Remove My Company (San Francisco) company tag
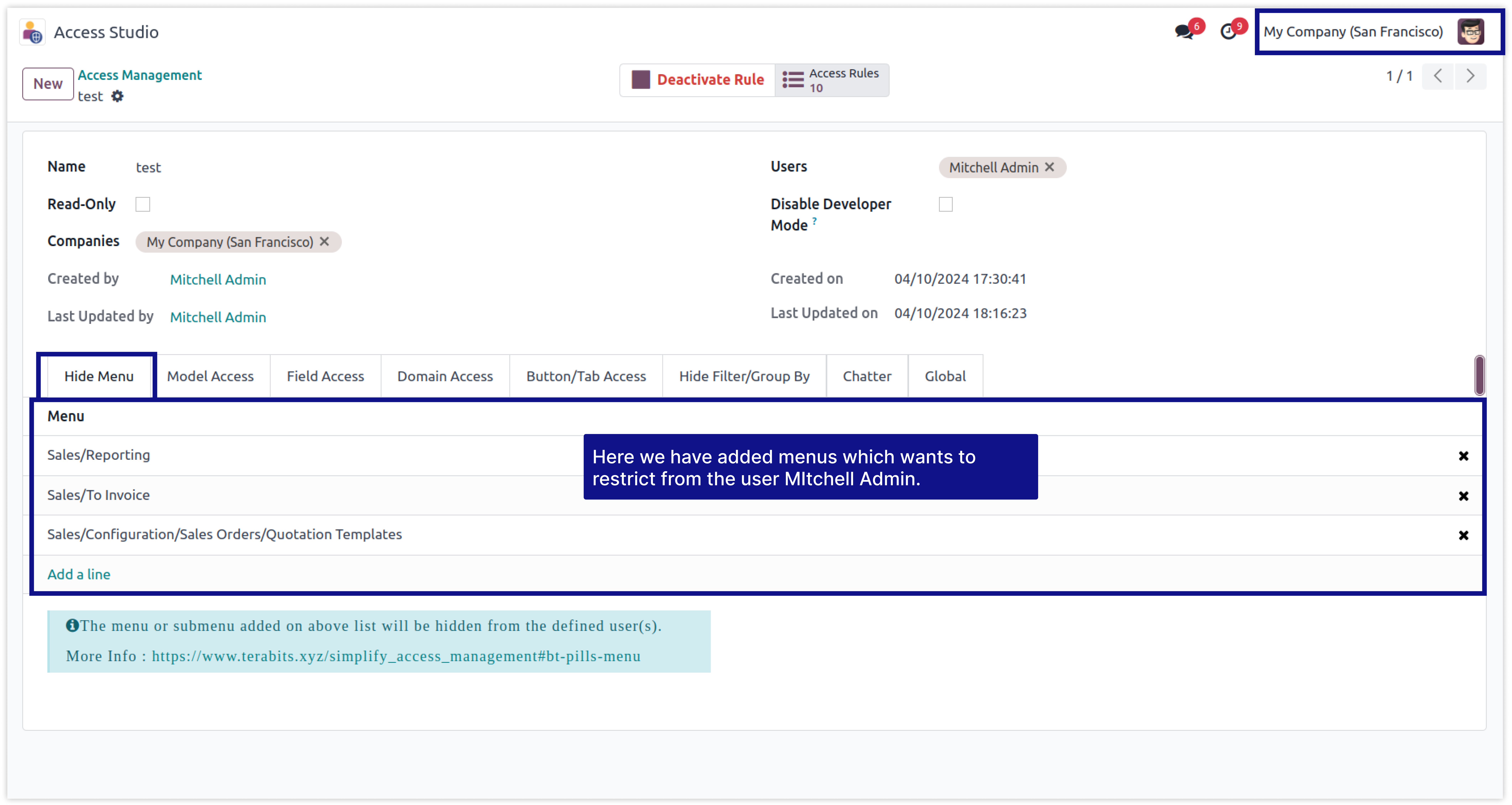Screen dimensions: 1512x805 pyautogui.click(x=324, y=242)
